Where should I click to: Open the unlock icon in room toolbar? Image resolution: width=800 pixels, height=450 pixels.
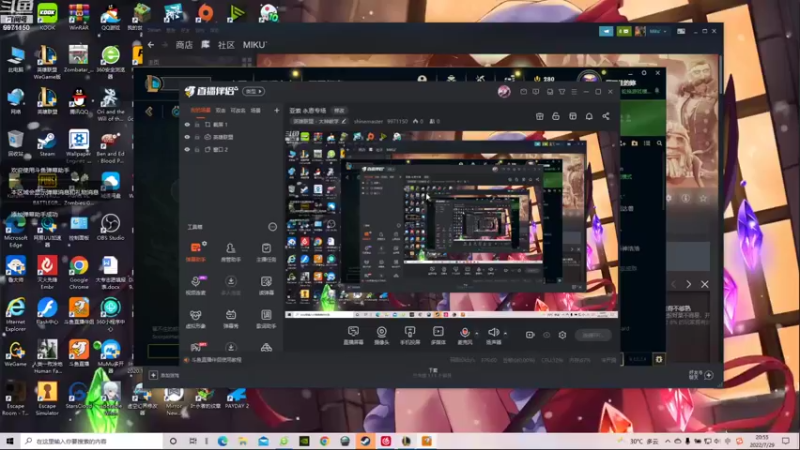(x=556, y=116)
